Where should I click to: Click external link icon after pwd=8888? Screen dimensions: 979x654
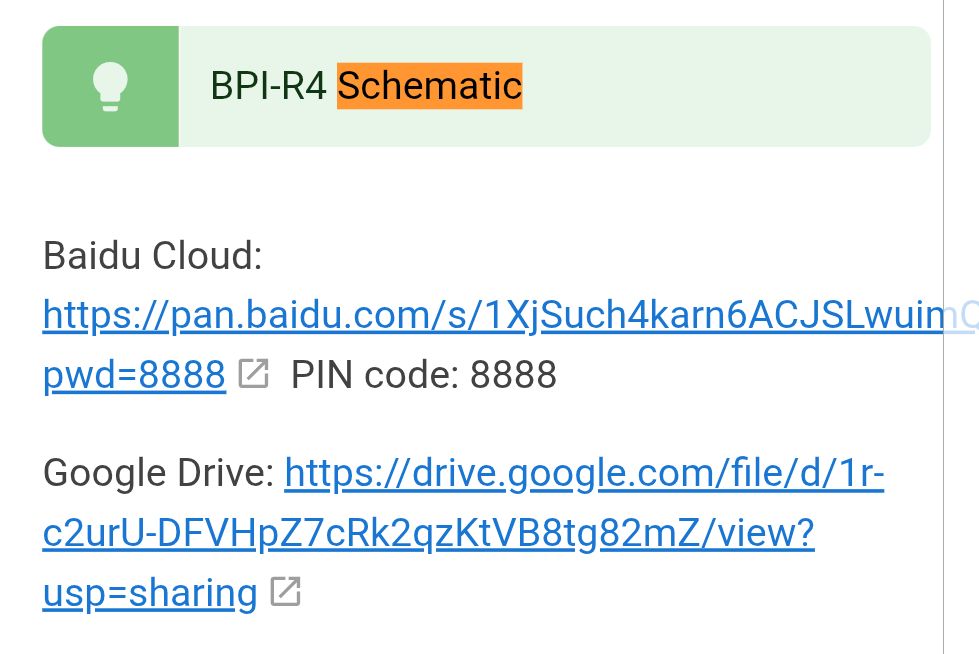click(x=254, y=375)
